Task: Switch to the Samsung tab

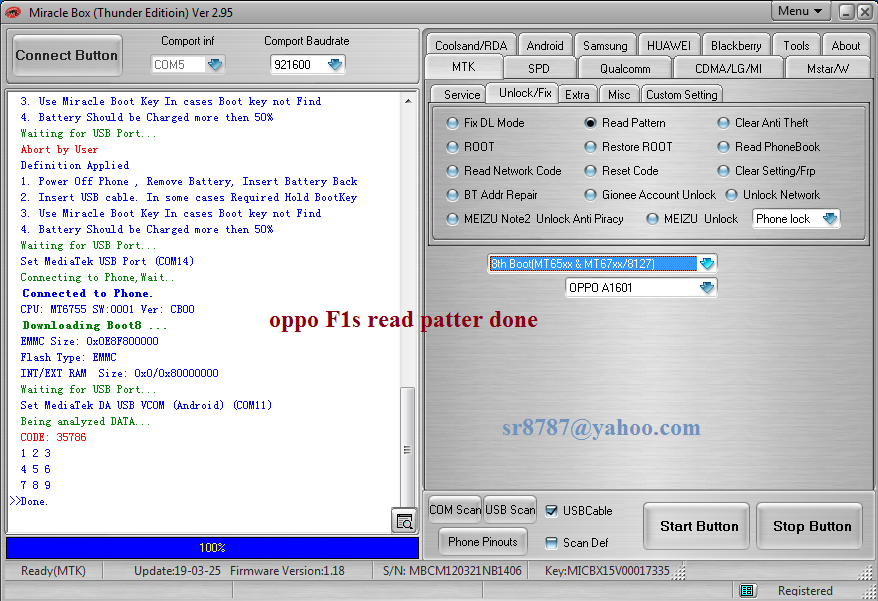Action: pyautogui.click(x=605, y=45)
